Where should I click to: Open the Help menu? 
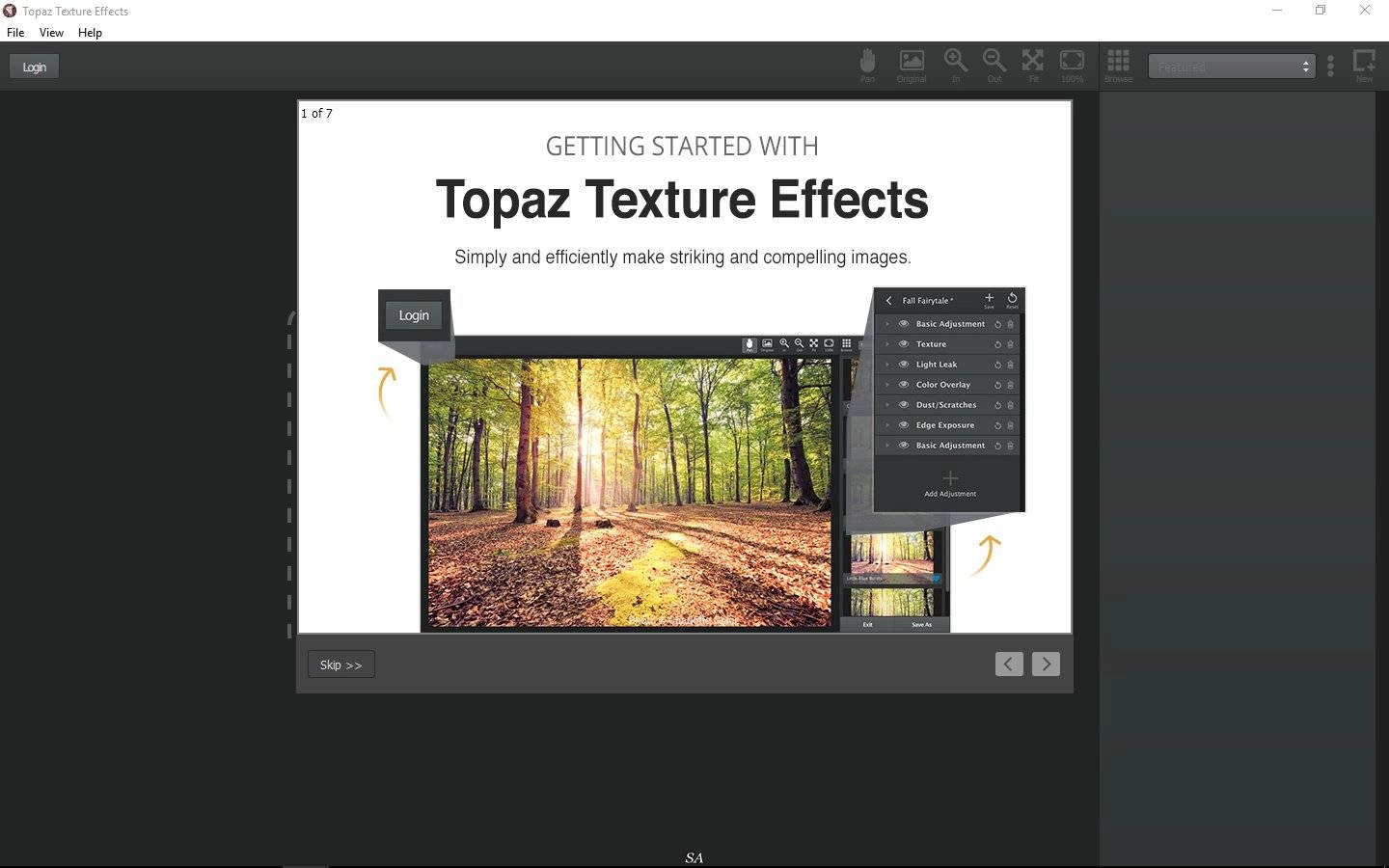[90, 32]
